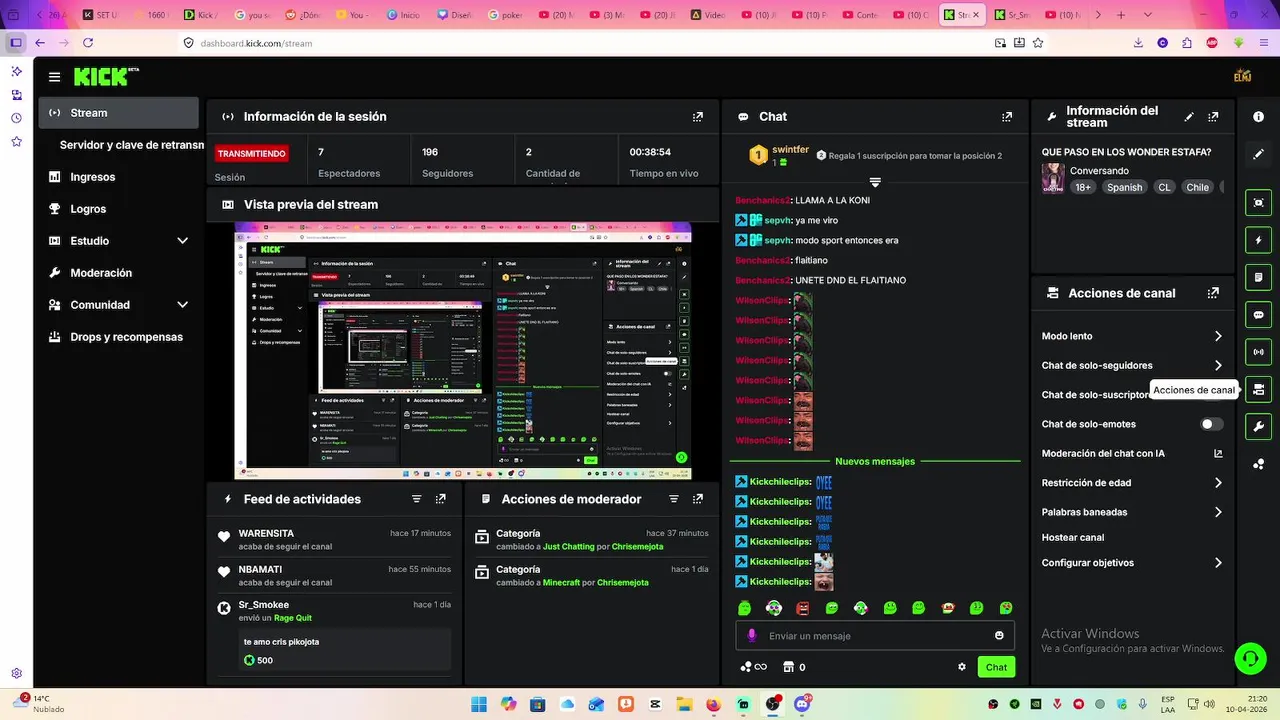Toggle the wrench stream info widget icon
Viewport: 1280px width, 720px height.
coord(1258,427)
